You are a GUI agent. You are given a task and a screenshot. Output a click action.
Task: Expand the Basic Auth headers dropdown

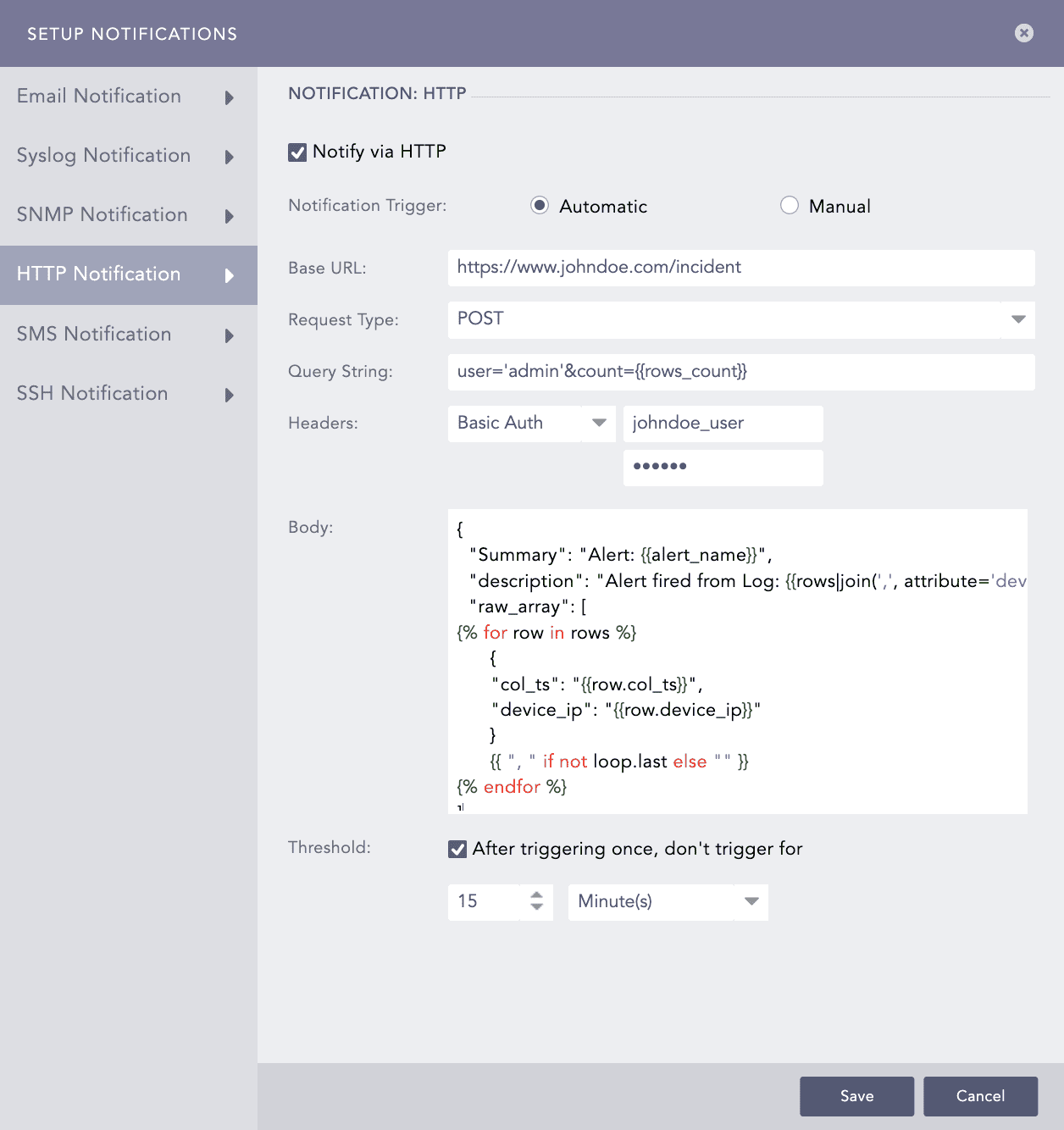(x=599, y=423)
